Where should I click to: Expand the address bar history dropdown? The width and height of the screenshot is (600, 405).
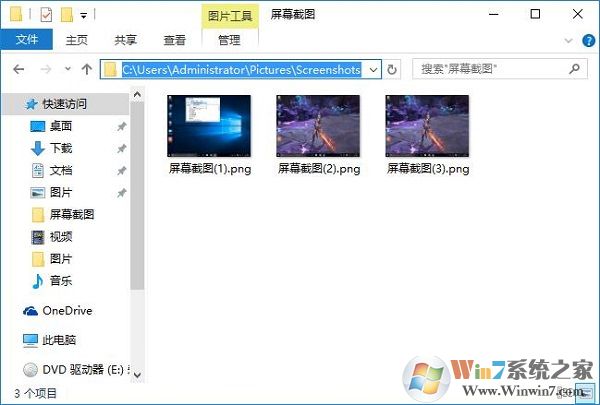(x=374, y=70)
